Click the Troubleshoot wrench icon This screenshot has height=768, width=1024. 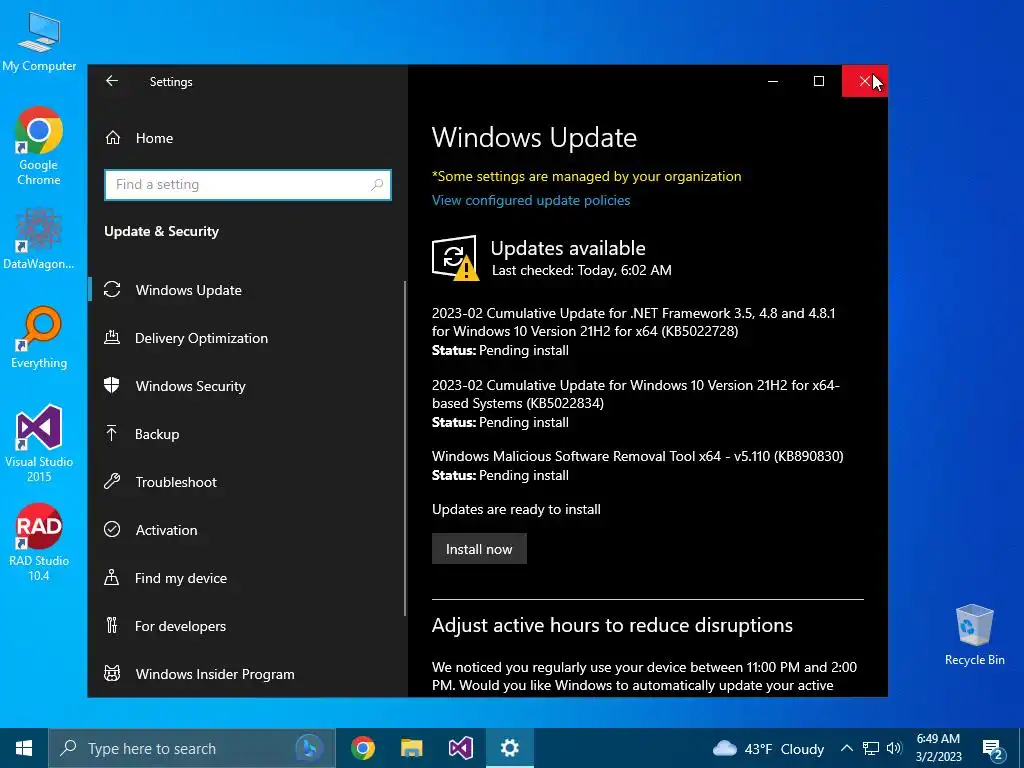pos(112,482)
